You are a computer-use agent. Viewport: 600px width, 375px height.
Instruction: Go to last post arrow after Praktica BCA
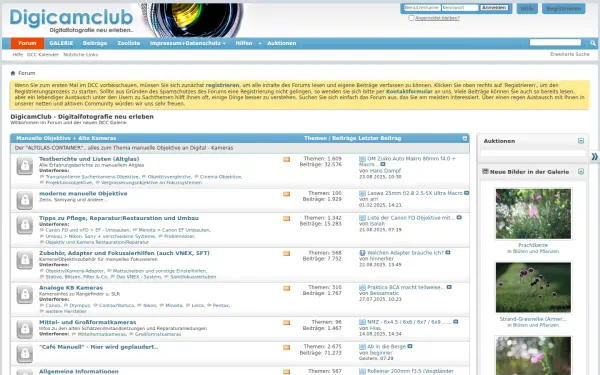click(x=449, y=287)
